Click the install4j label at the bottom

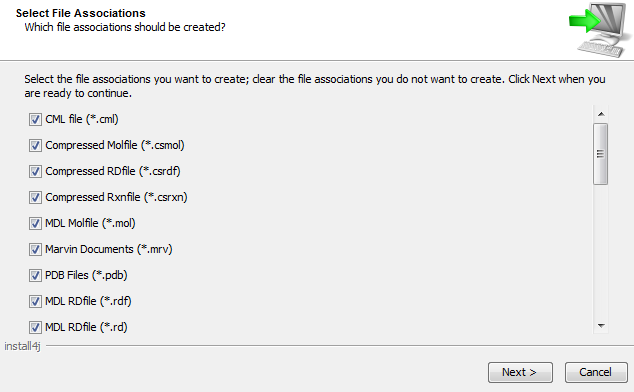coord(22,346)
